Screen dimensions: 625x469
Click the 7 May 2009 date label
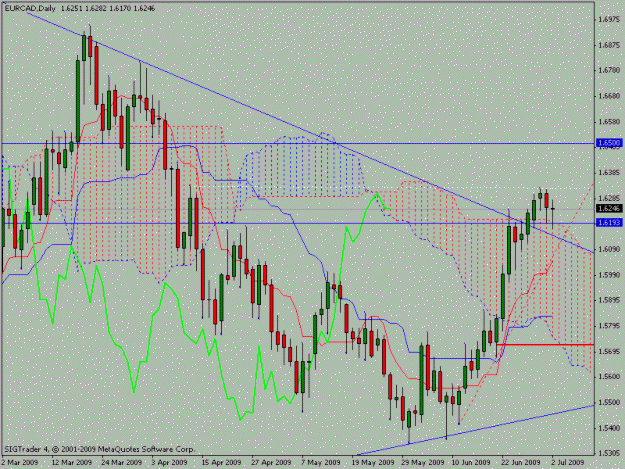(x=321, y=462)
